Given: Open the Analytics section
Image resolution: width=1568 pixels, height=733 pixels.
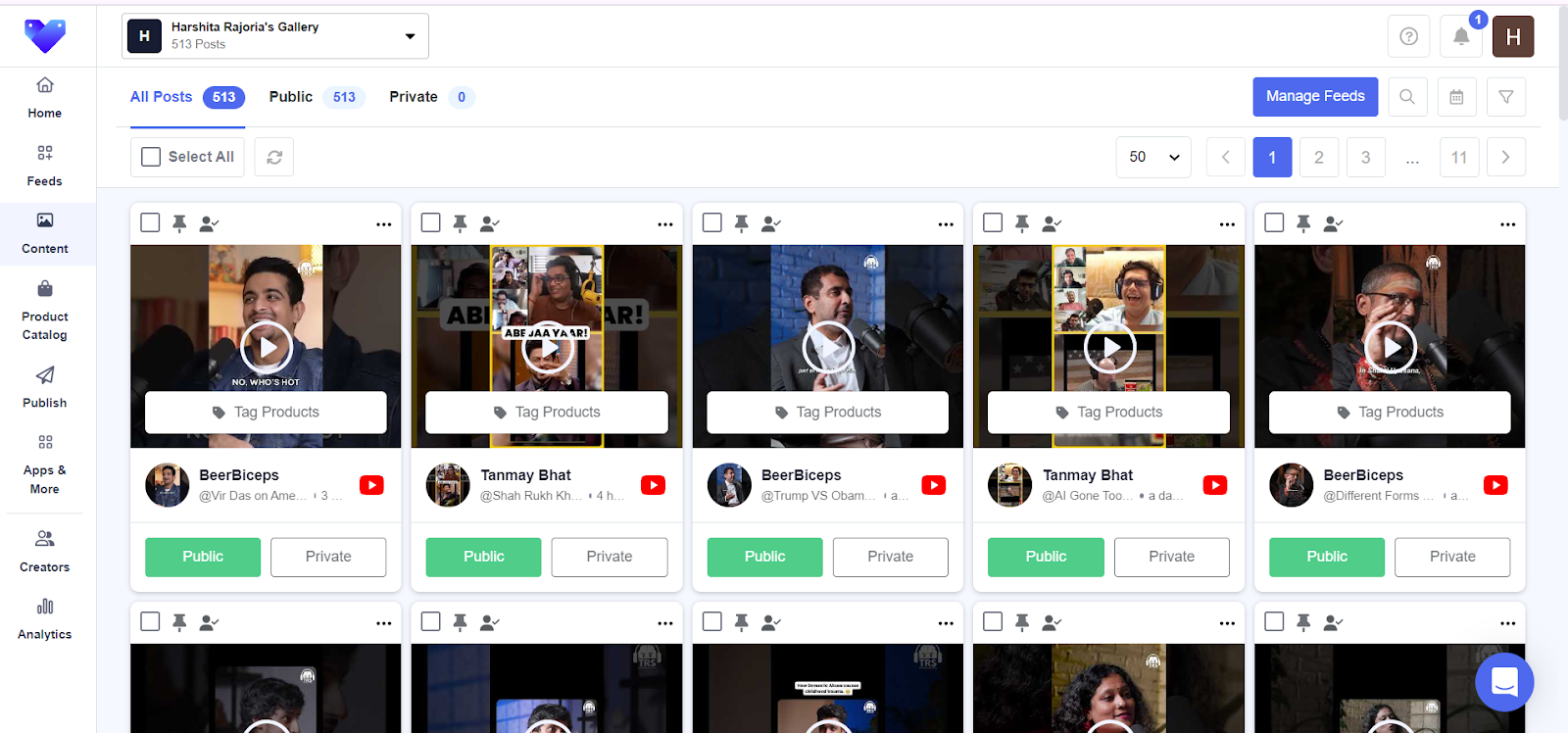Looking at the screenshot, I should click(x=45, y=619).
